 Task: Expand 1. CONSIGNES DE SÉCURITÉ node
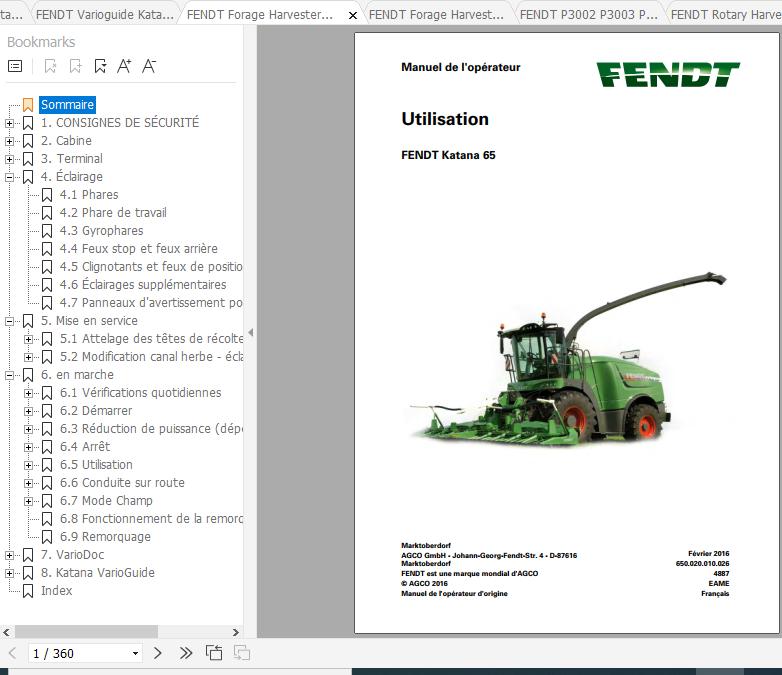[x=9, y=123]
